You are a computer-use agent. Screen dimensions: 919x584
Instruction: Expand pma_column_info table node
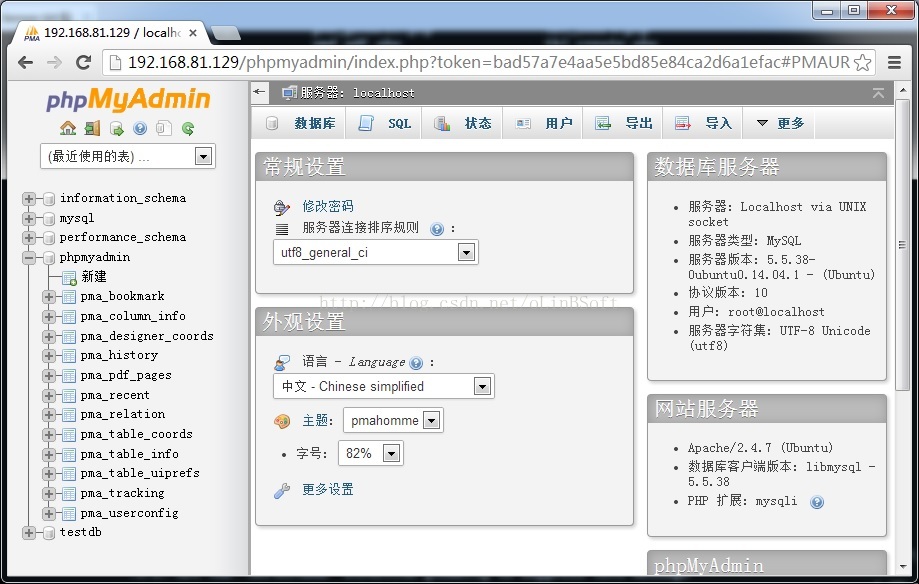click(x=49, y=317)
